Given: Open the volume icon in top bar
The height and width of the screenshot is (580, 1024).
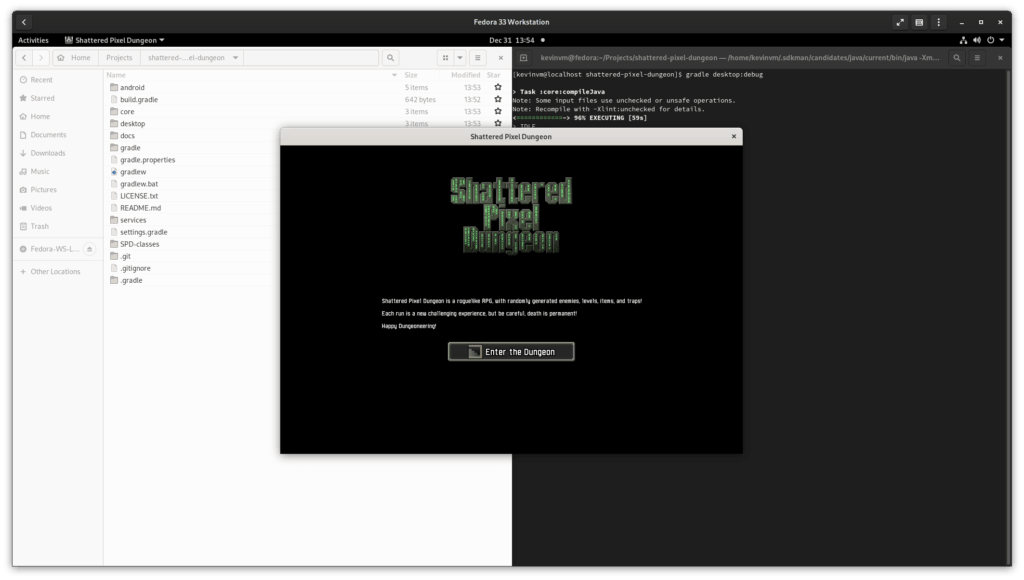Looking at the screenshot, I should click(976, 40).
